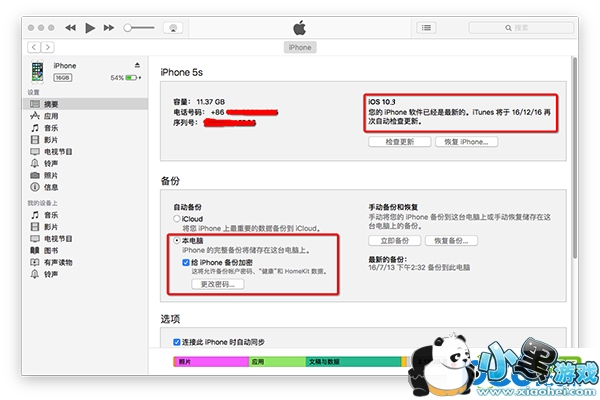Click the iOS 10.3 version text
This screenshot has width=600, height=400.
(x=382, y=102)
